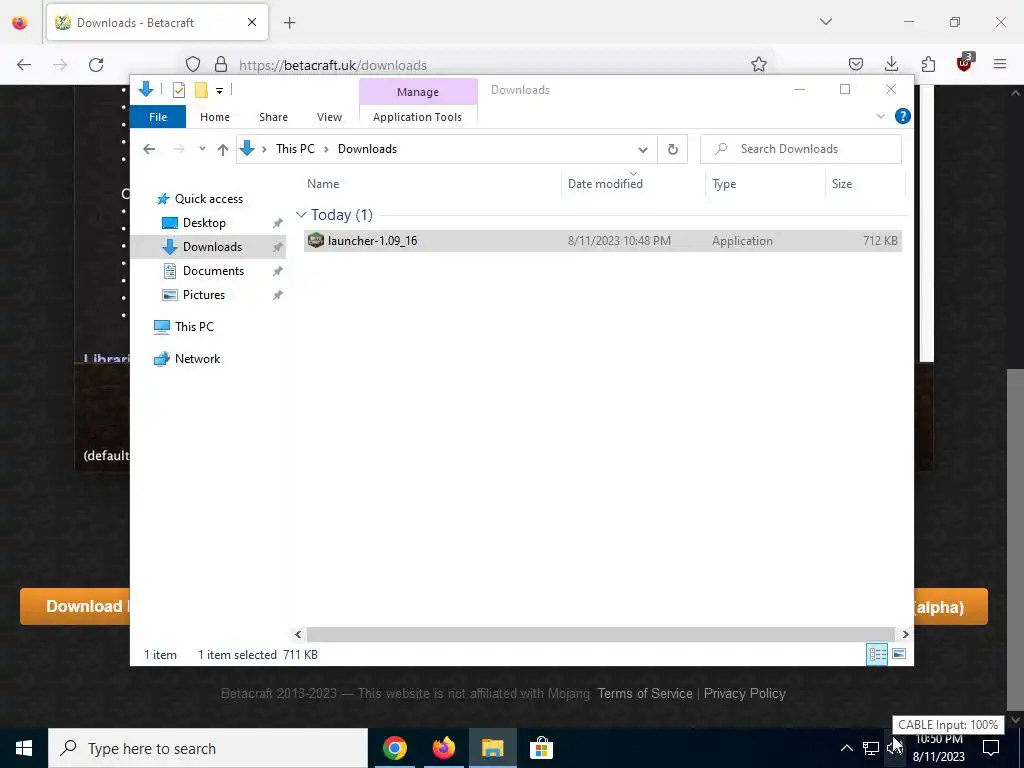This screenshot has width=1024, height=768.
Task: Switch to Details view layout icon
Action: [x=876, y=654]
